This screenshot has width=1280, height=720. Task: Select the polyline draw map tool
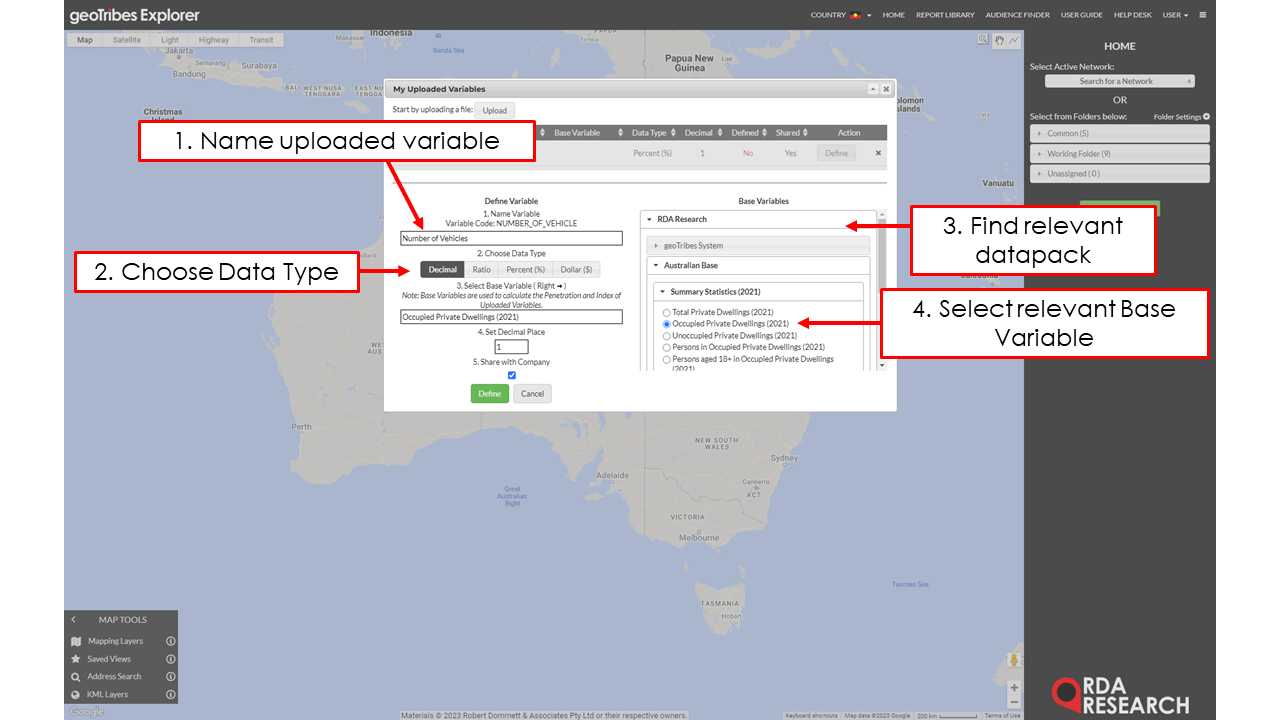pyautogui.click(x=1014, y=40)
